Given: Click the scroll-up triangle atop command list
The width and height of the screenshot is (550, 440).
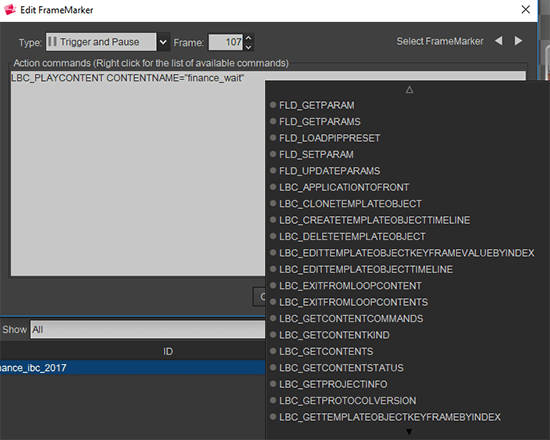Looking at the screenshot, I should click(409, 90).
